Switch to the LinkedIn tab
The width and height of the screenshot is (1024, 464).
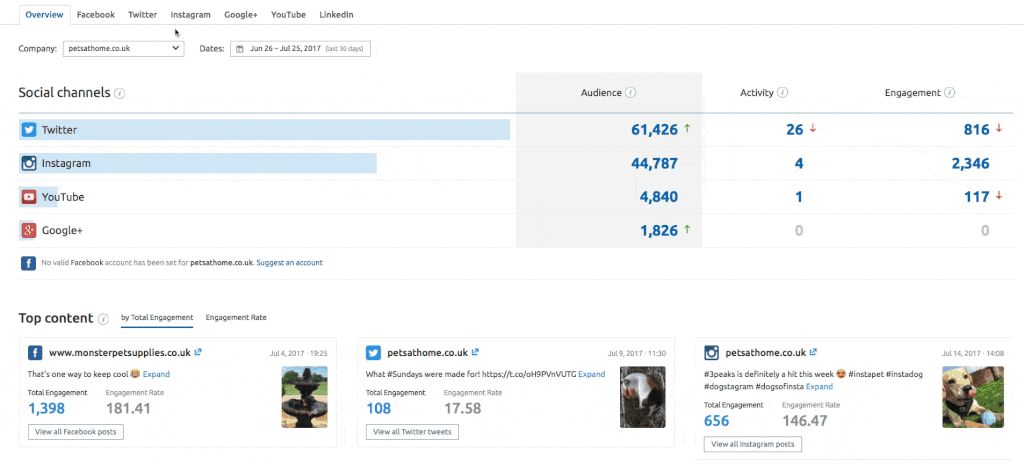coord(336,15)
